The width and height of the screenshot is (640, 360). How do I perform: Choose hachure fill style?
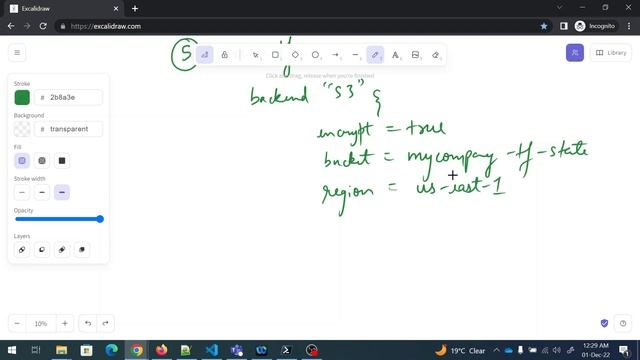22,161
